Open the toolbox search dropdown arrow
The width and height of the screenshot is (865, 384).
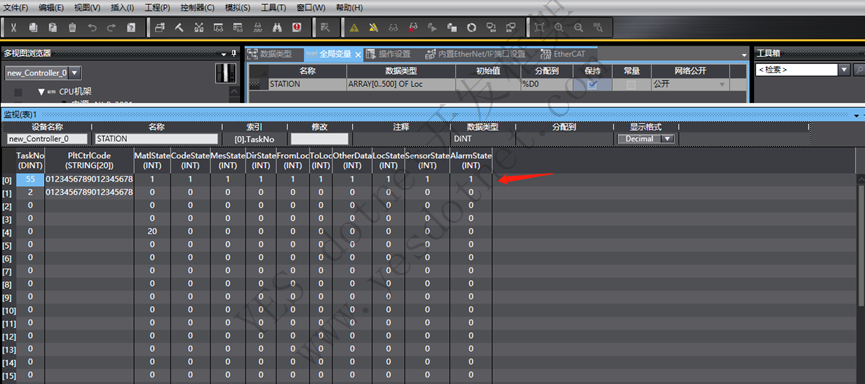click(844, 70)
